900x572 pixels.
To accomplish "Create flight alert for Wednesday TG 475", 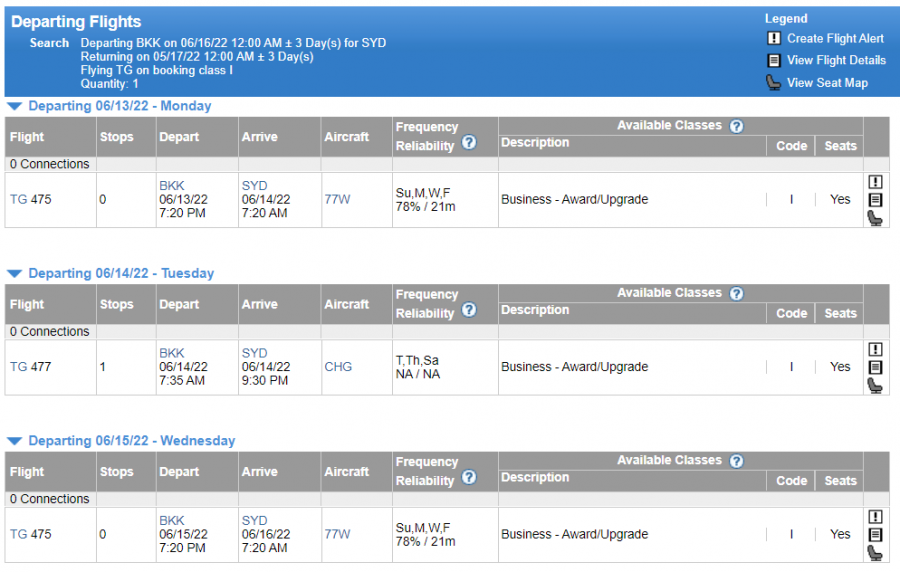I will [875, 516].
